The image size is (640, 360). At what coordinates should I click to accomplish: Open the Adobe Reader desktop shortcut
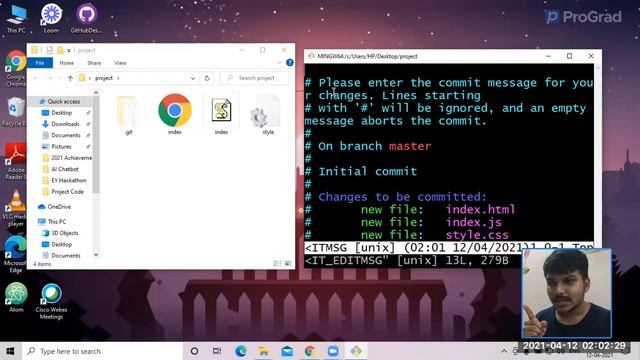[x=16, y=162]
